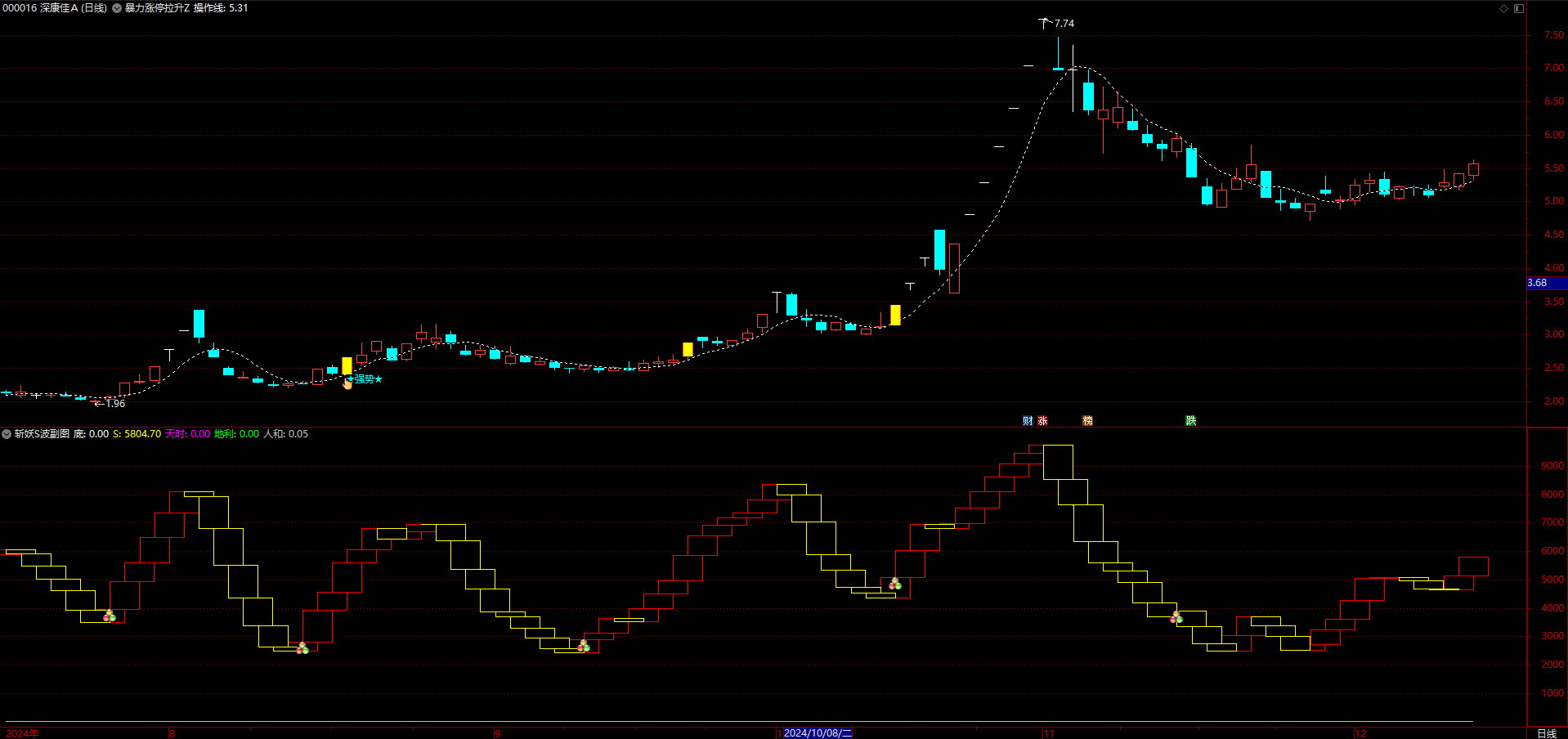Image resolution: width=1568 pixels, height=739 pixels.
Task: Click the diamond icon at chart top-right
Action: click(1503, 8)
